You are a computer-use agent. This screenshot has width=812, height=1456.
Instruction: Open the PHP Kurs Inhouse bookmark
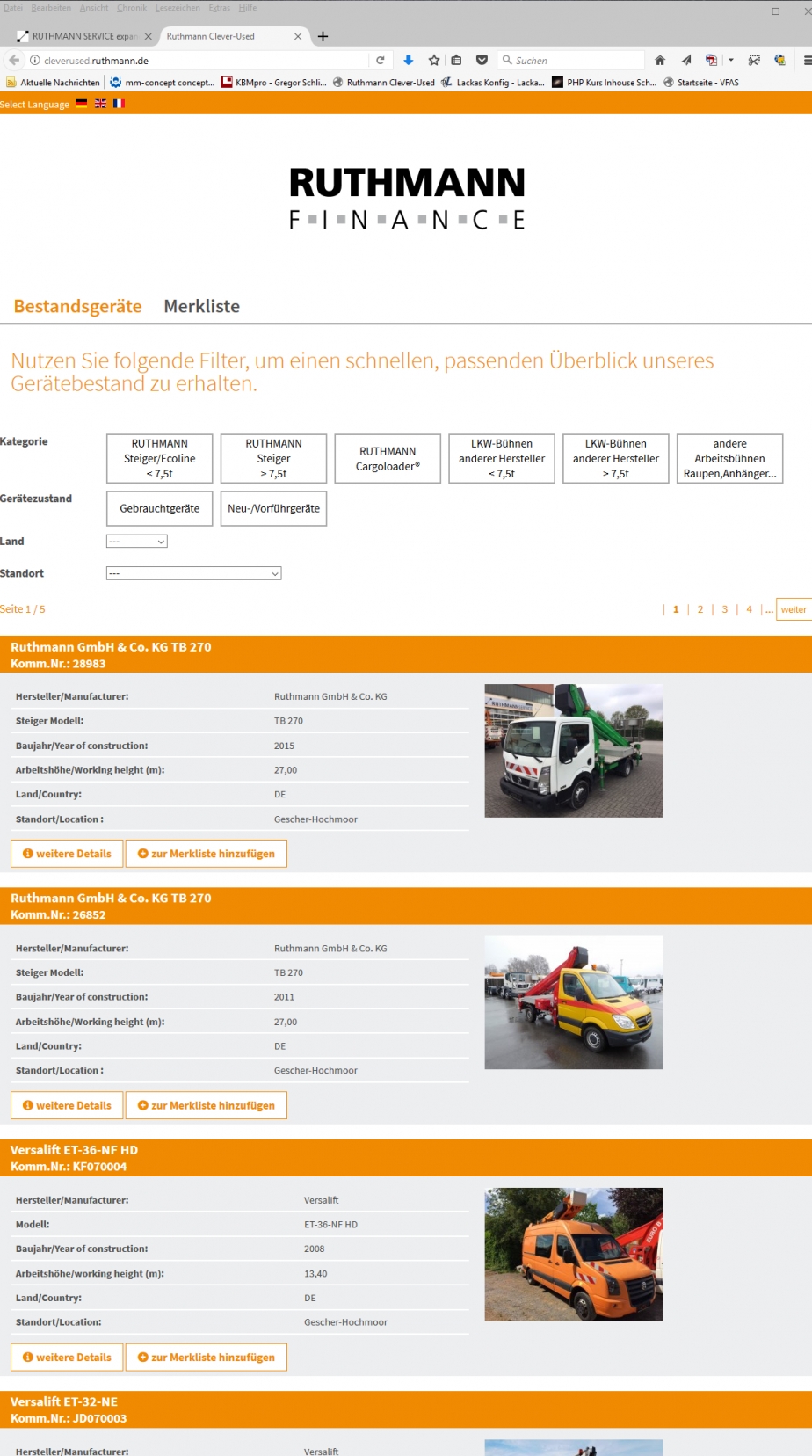pyautogui.click(x=604, y=82)
